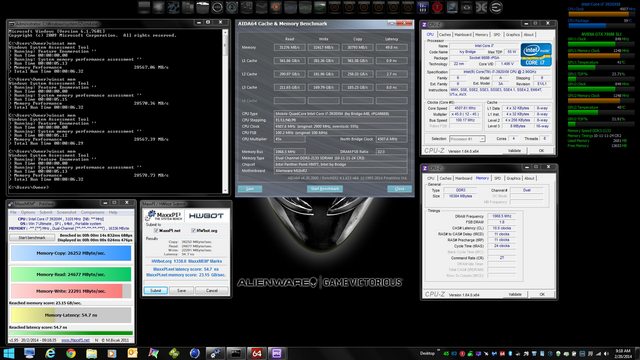Toggle the HWbot.org submit checkbox
Image resolution: width=640 pixels, height=360 pixels.
(193, 231)
